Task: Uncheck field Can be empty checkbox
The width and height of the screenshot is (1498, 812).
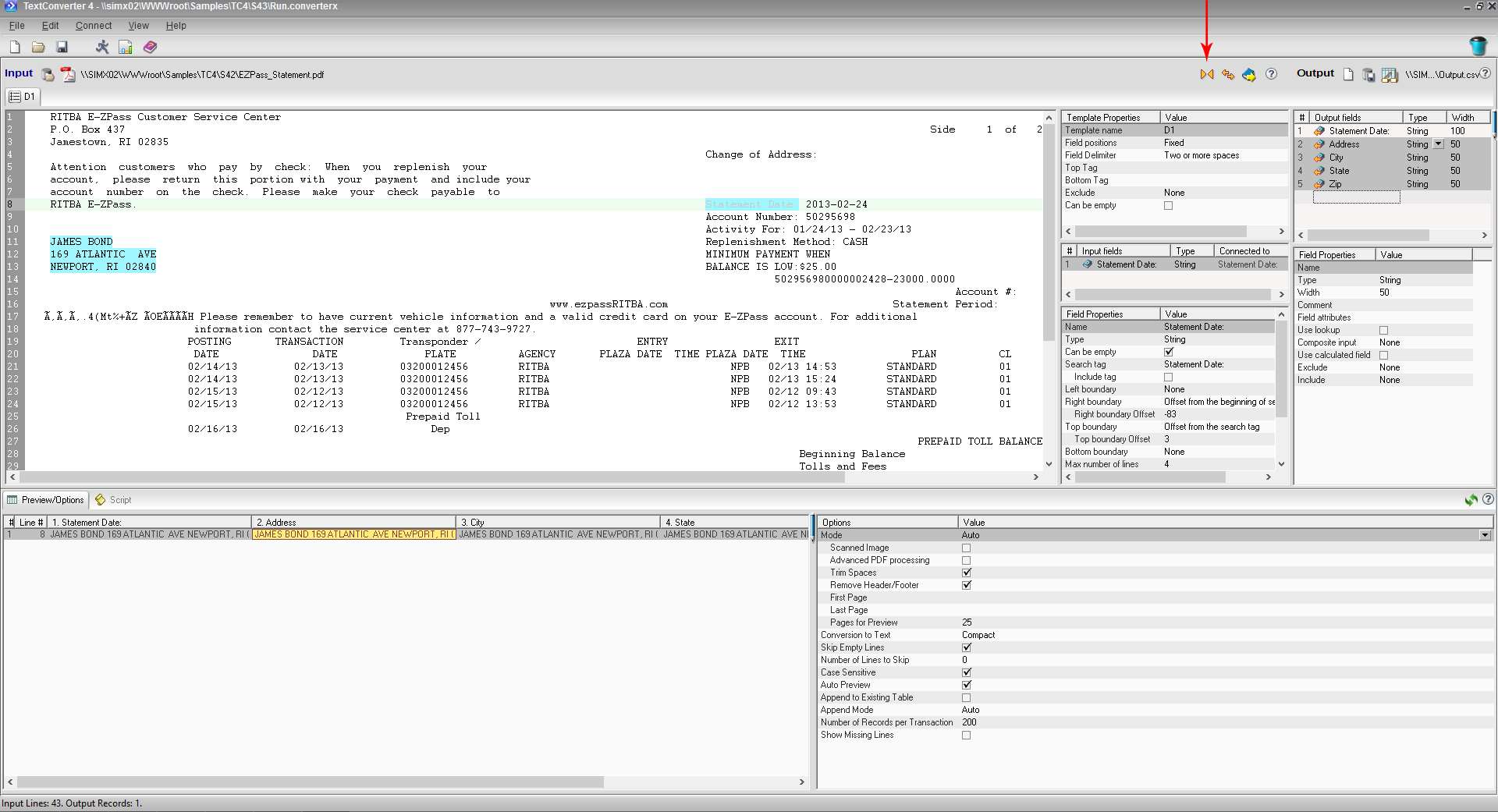Action: (1169, 352)
